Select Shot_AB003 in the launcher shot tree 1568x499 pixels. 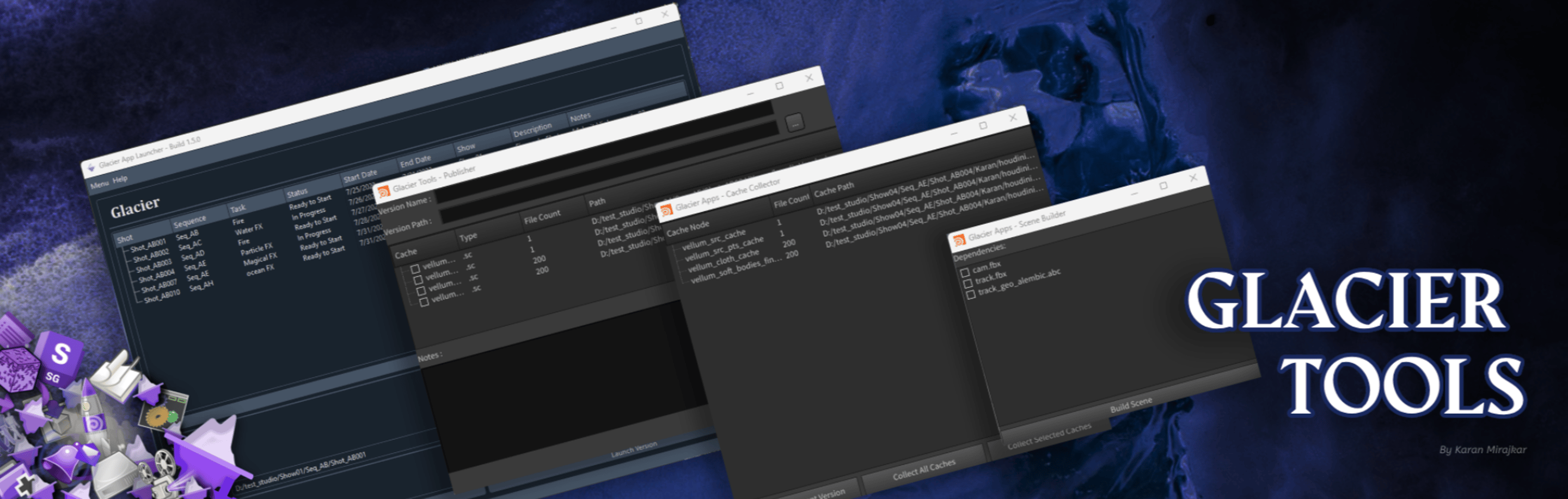click(154, 267)
